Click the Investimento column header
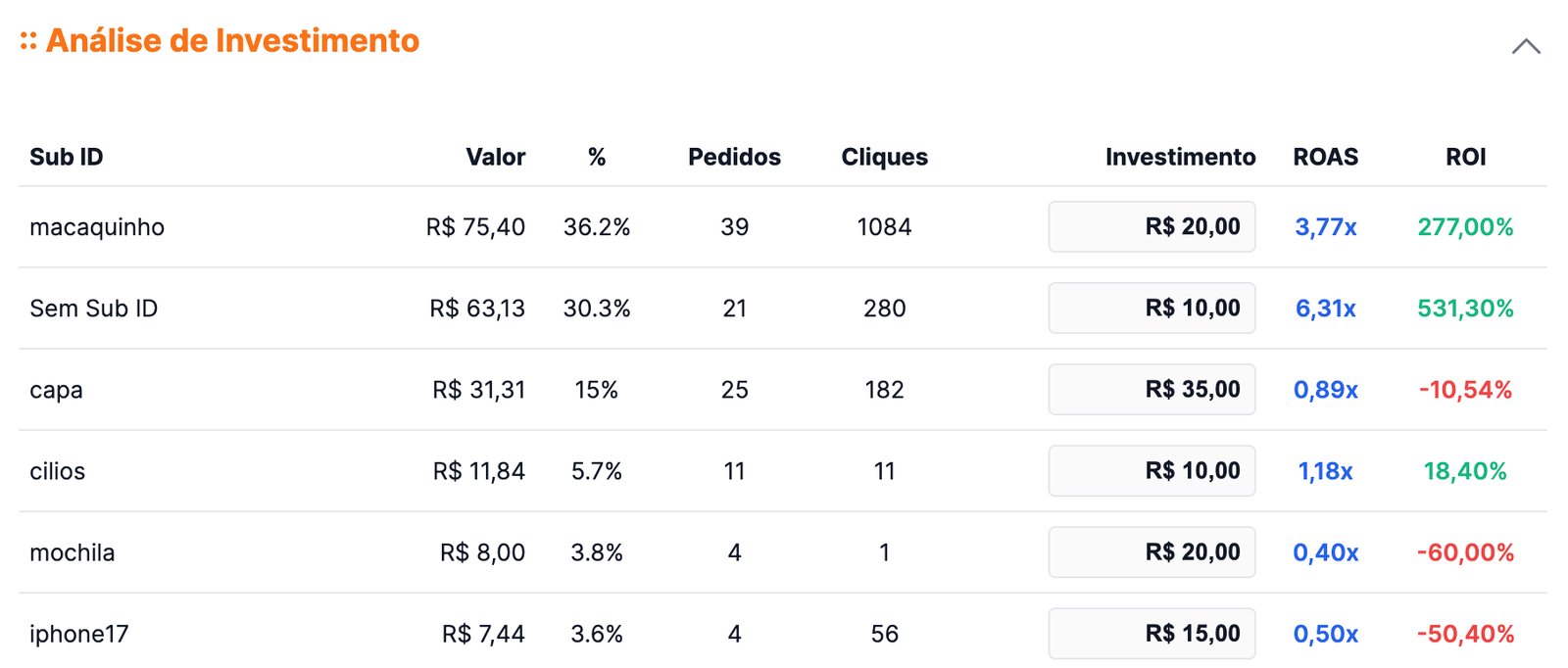This screenshot has width=1568, height=668. [1180, 157]
